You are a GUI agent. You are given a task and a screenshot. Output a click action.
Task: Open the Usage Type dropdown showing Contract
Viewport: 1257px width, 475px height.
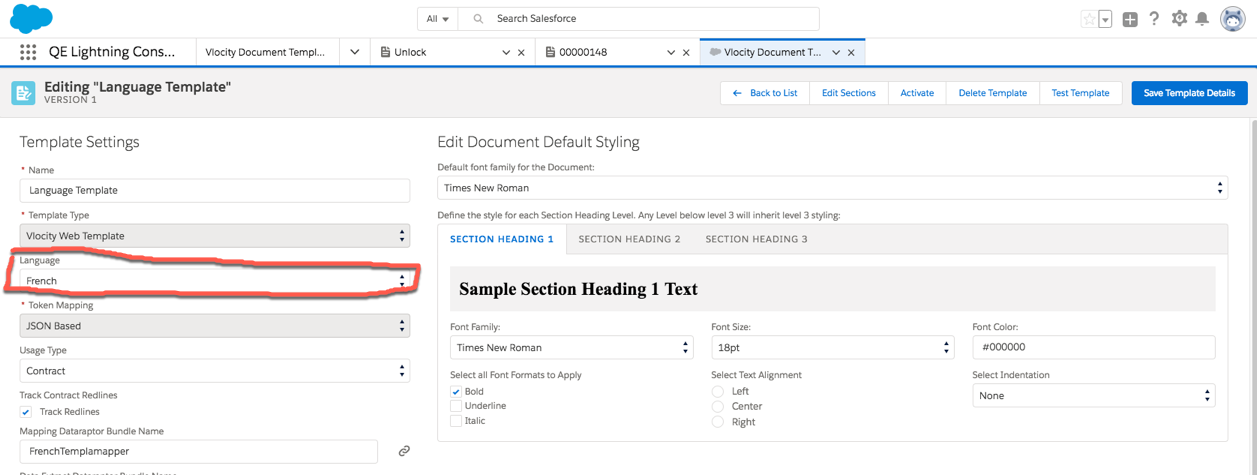coord(215,371)
